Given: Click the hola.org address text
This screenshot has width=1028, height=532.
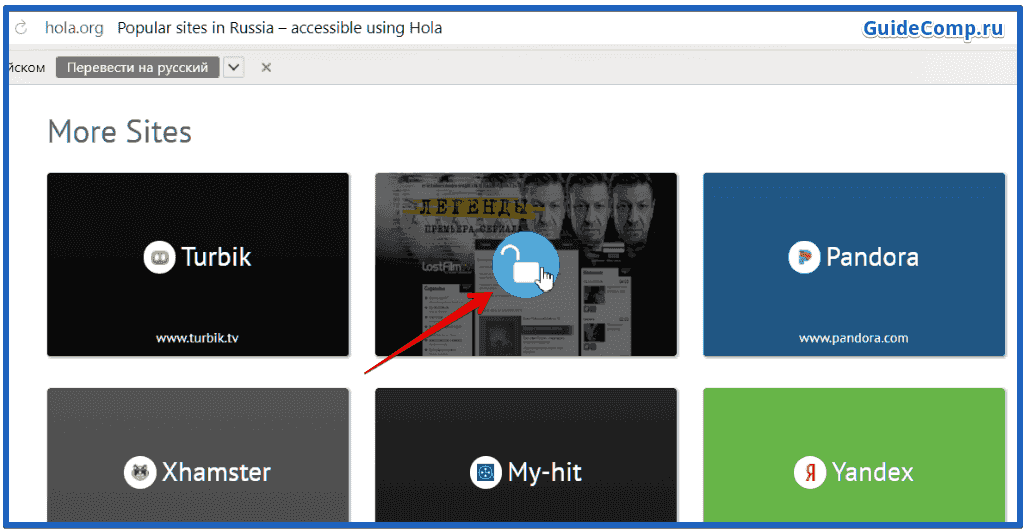Looking at the screenshot, I should tap(73, 28).
